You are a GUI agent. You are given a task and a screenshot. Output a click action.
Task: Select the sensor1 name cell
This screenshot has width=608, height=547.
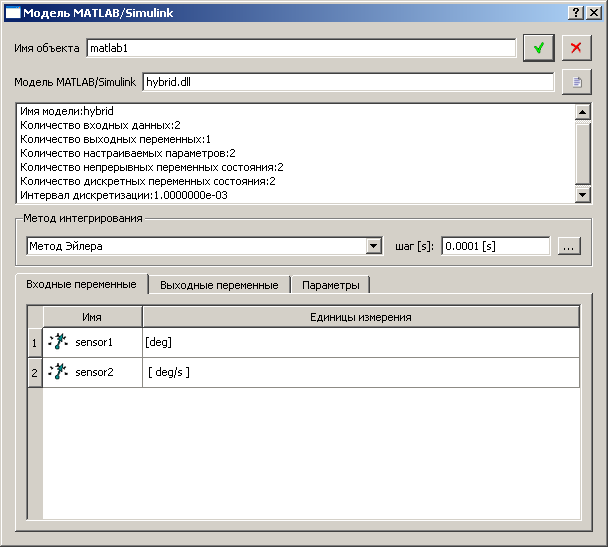click(x=92, y=342)
